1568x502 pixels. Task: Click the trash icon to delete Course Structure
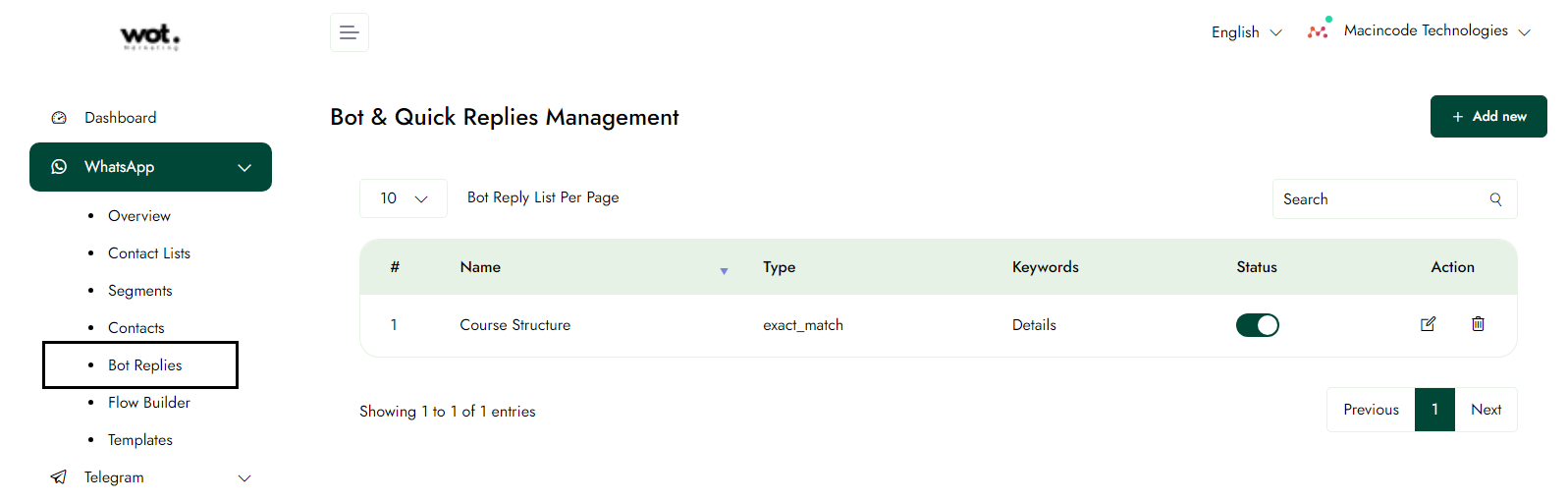1478,324
